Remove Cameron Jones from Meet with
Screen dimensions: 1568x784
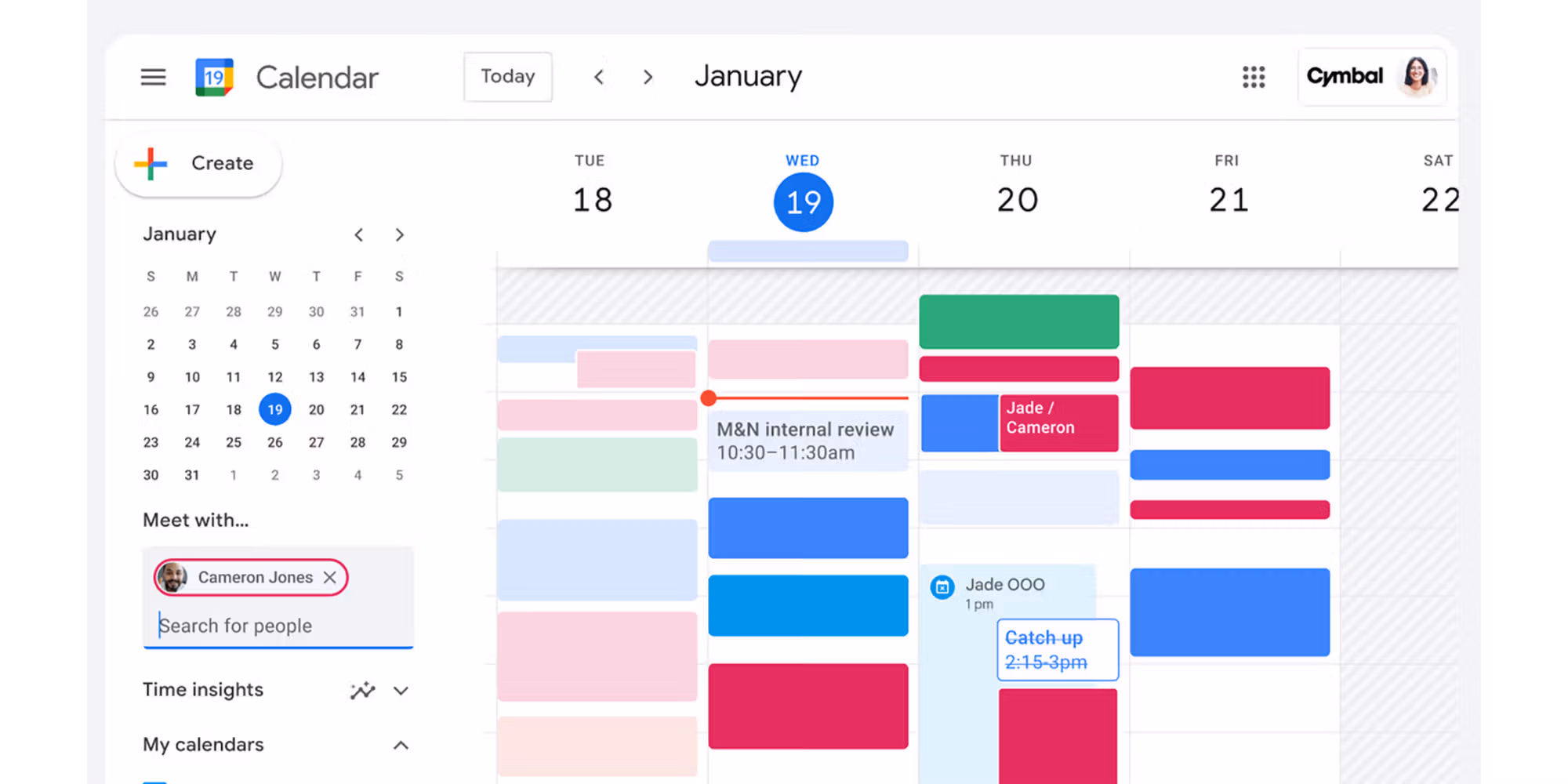(x=330, y=577)
